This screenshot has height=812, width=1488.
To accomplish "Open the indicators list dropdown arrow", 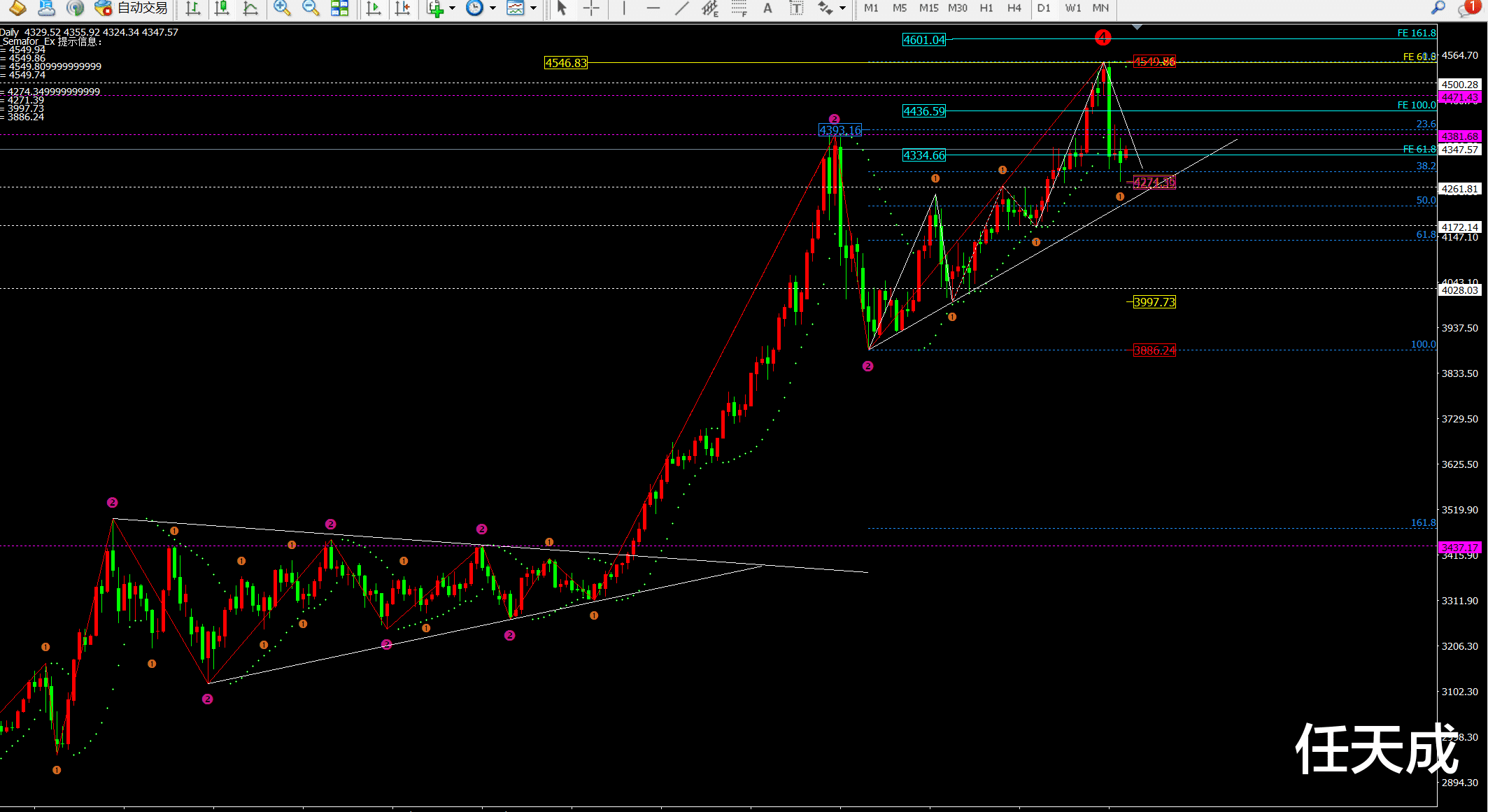I will point(453,8).
